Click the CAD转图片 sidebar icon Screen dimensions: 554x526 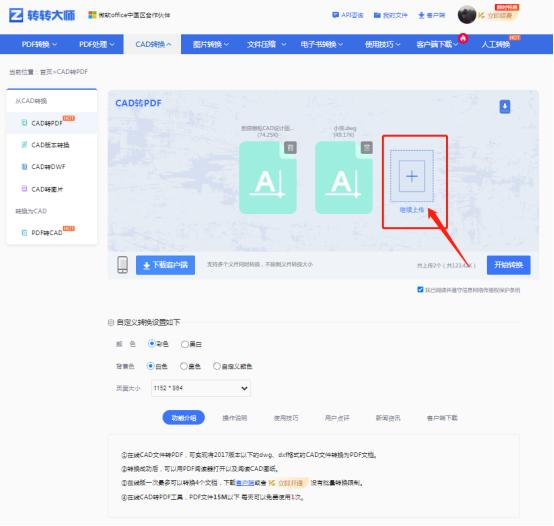click(24, 189)
